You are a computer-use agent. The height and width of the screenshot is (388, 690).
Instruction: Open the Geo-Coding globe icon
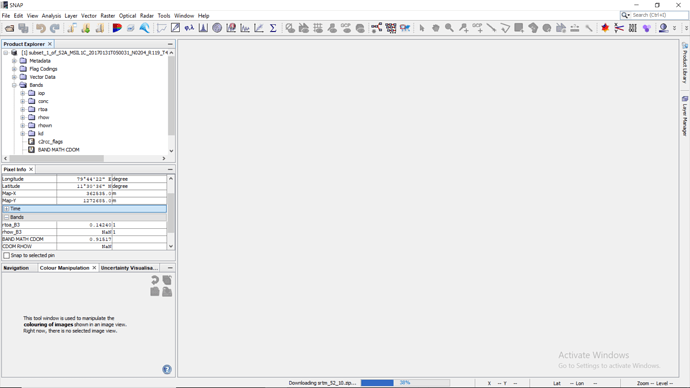pyautogui.click(x=217, y=28)
